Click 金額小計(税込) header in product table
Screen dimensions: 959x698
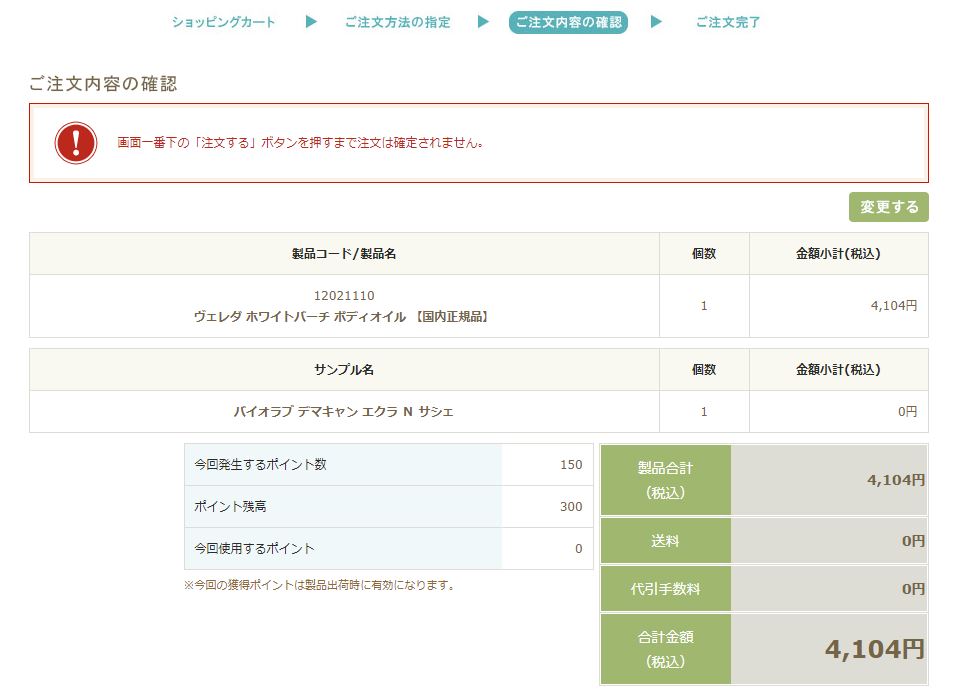click(x=838, y=253)
